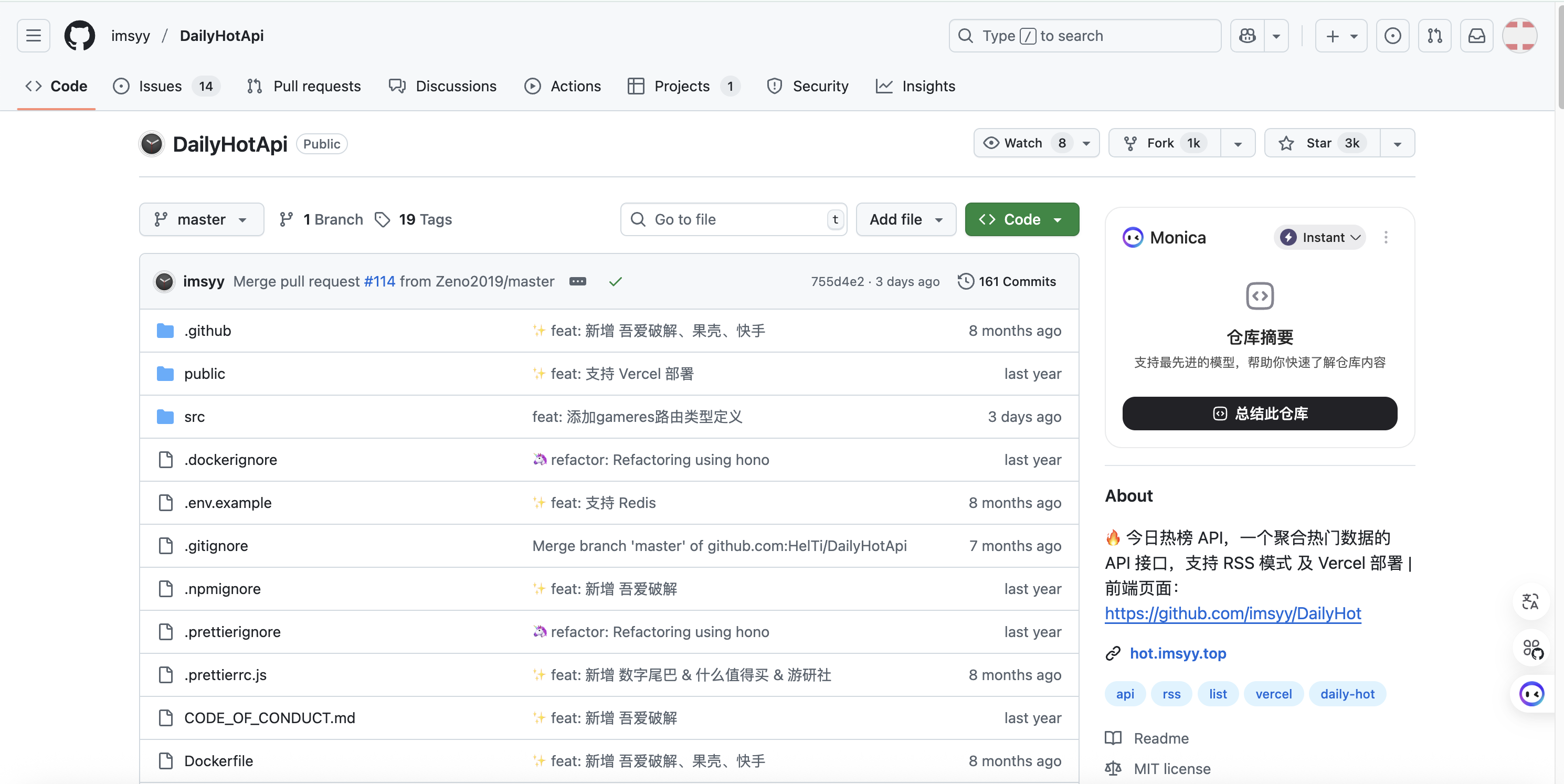Open pull request #114 link

[x=379, y=281]
